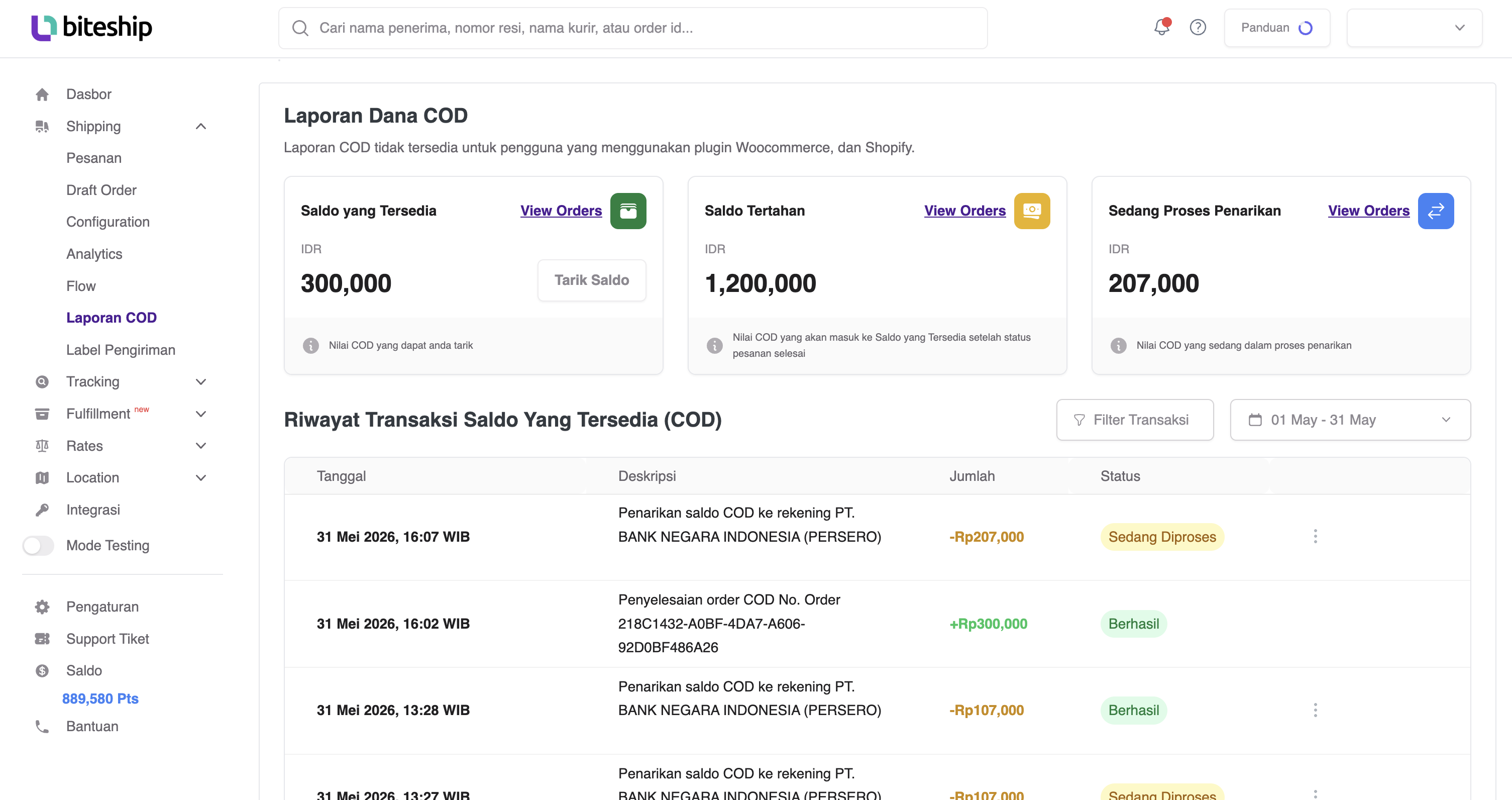Click the '31 Mei 2026, 13:28 WIB' date cell
1512x800 pixels.
pos(393,710)
